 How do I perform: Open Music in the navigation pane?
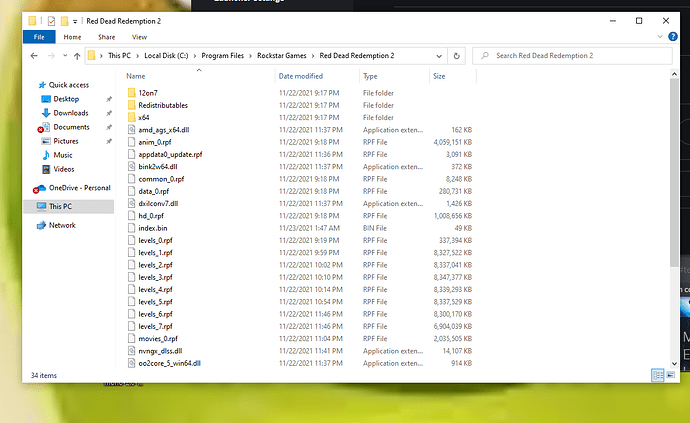coord(63,155)
